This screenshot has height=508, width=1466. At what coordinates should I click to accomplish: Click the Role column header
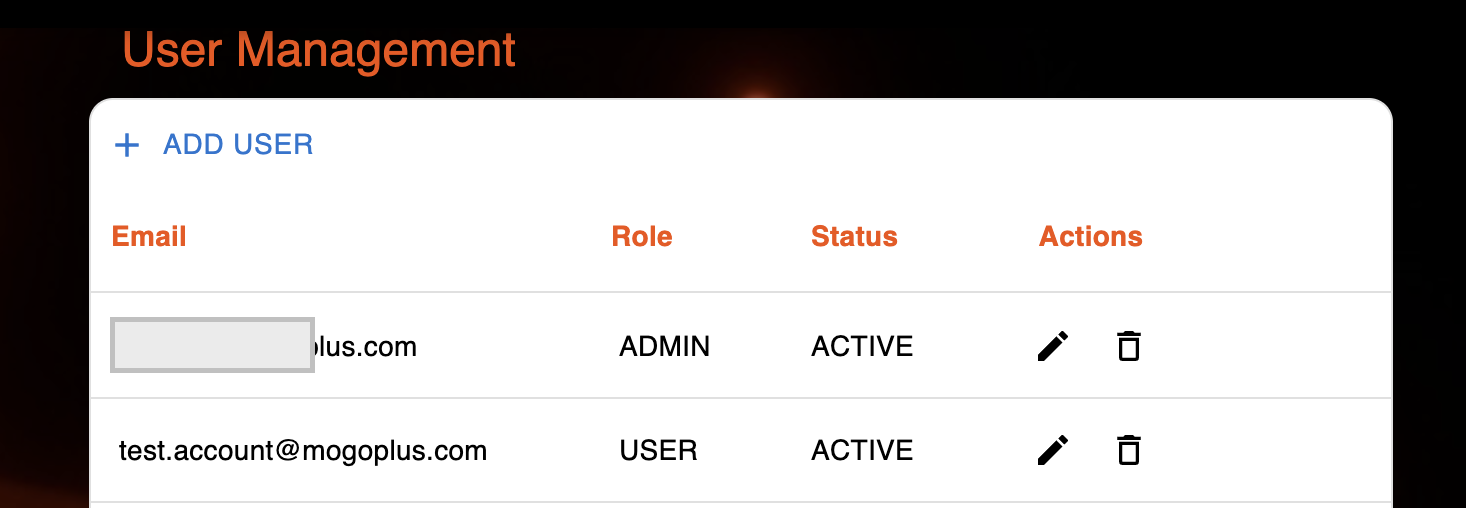pyautogui.click(x=642, y=237)
